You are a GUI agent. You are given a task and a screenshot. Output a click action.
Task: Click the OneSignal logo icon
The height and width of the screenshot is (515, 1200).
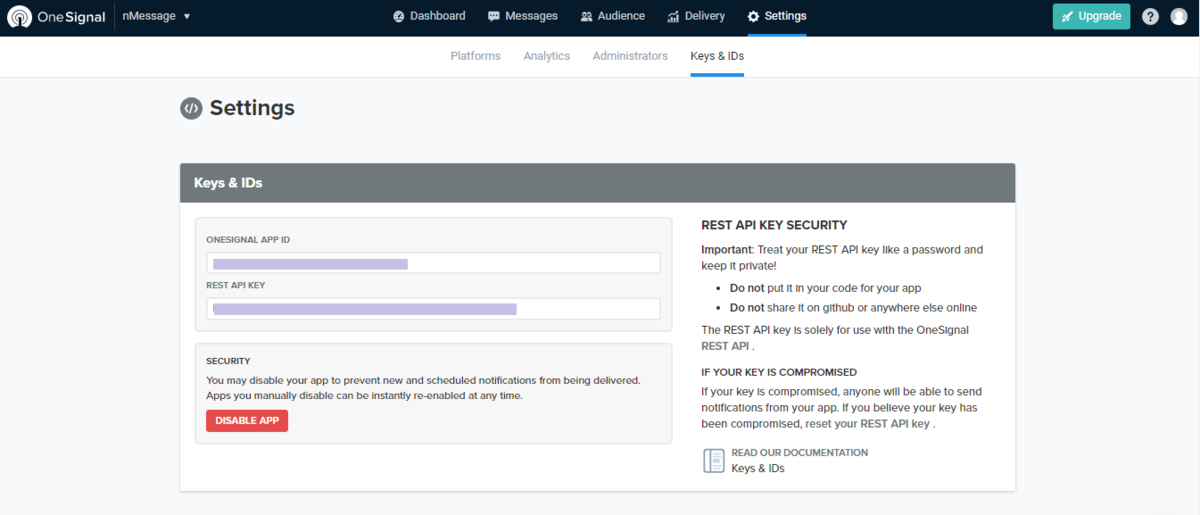pos(19,17)
